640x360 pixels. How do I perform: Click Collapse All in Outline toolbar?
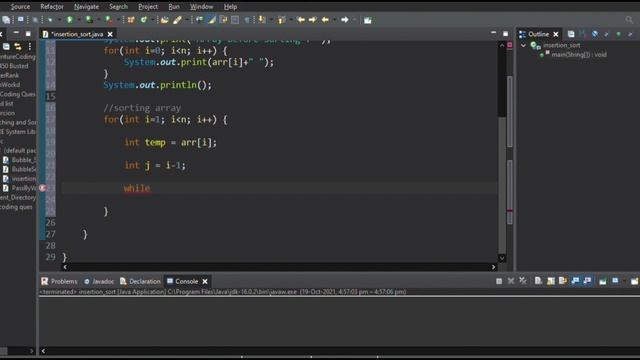pyautogui.click(x=571, y=34)
